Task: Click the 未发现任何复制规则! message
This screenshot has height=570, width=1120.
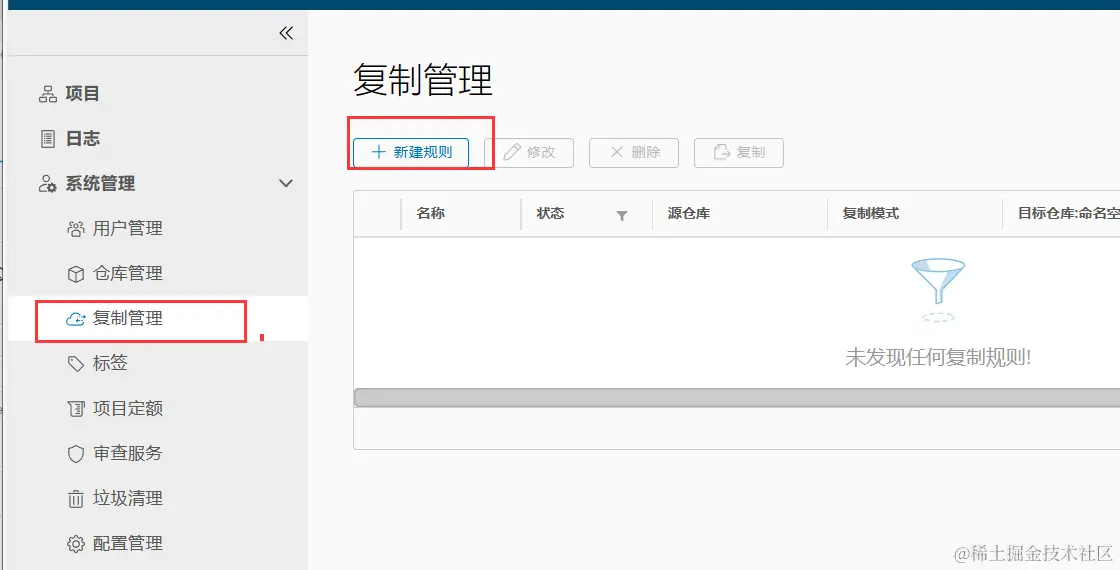Action: (938, 357)
